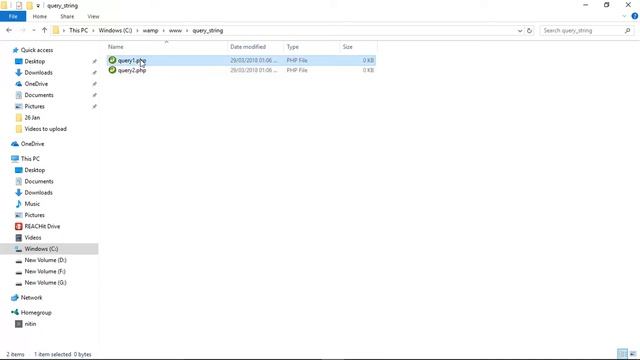Open REACHit Drive
The width and height of the screenshot is (640, 360).
pyautogui.click(x=42, y=226)
